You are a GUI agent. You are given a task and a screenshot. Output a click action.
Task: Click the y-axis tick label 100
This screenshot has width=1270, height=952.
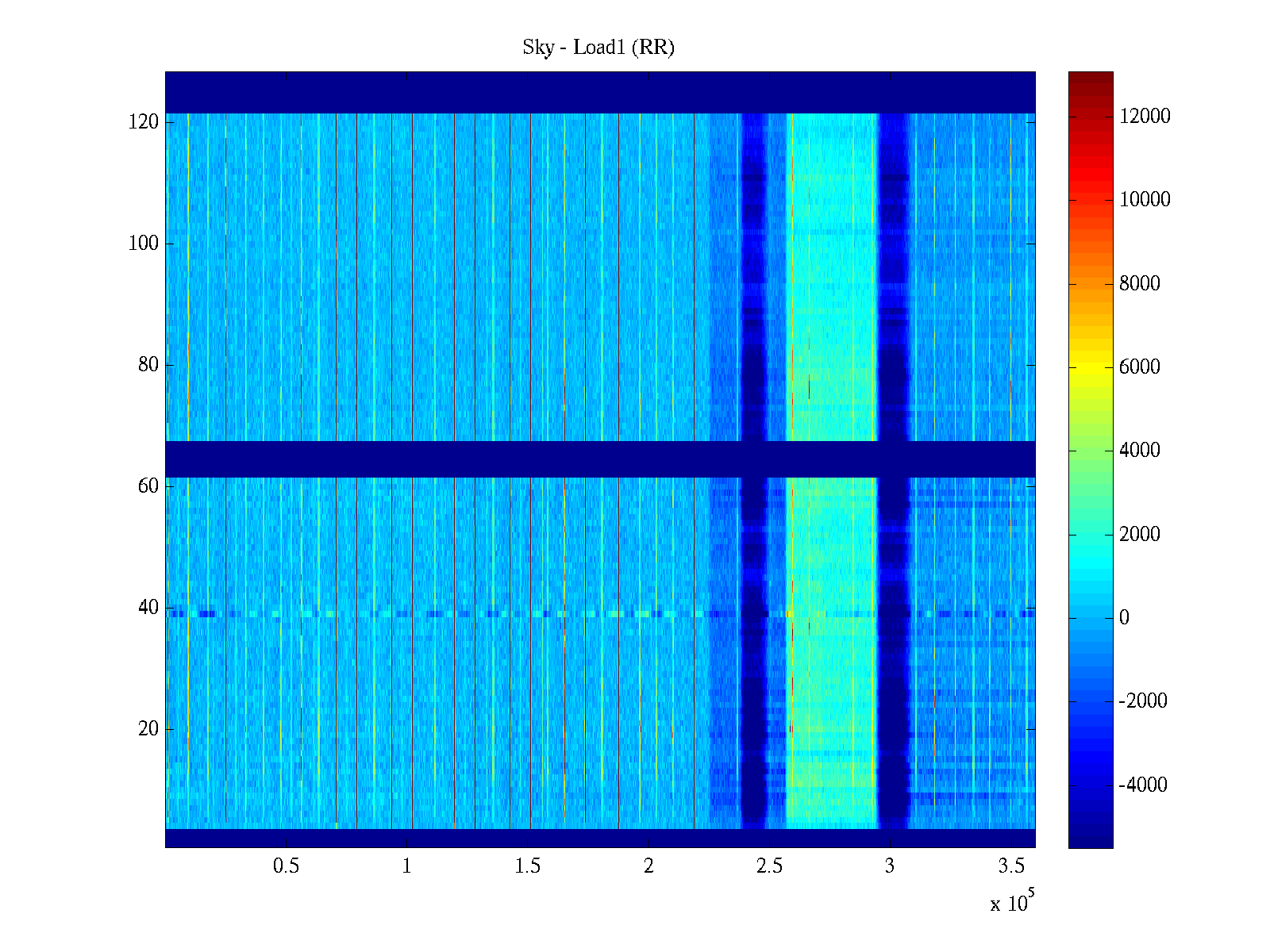144,244
